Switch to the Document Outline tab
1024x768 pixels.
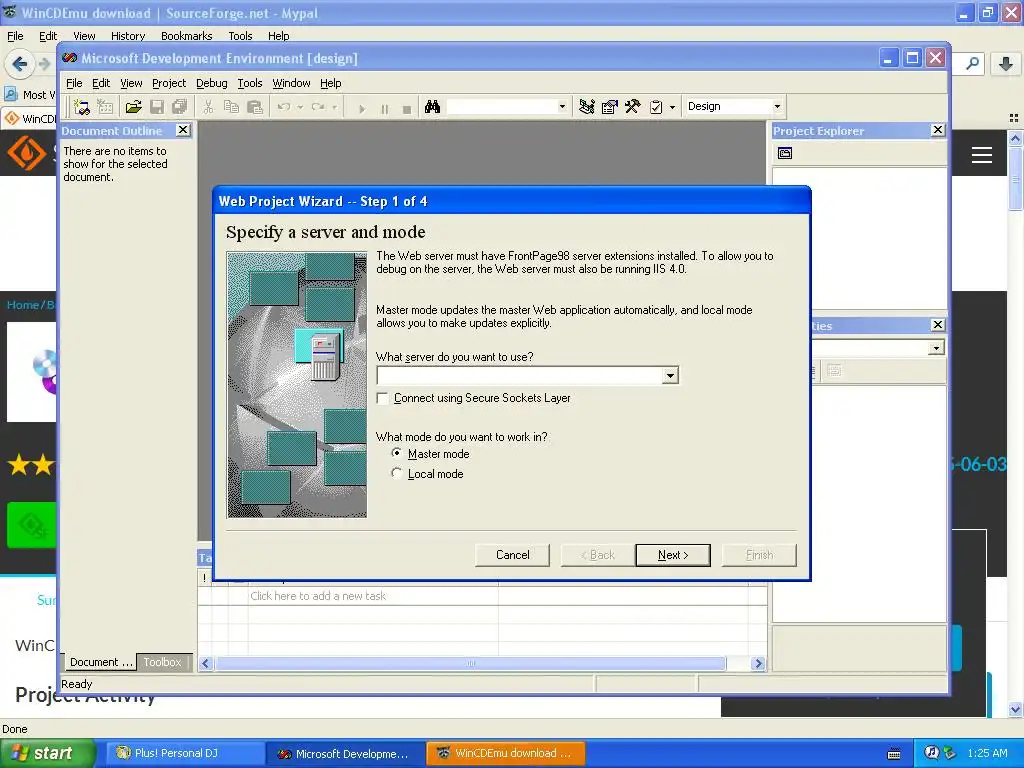(100, 662)
